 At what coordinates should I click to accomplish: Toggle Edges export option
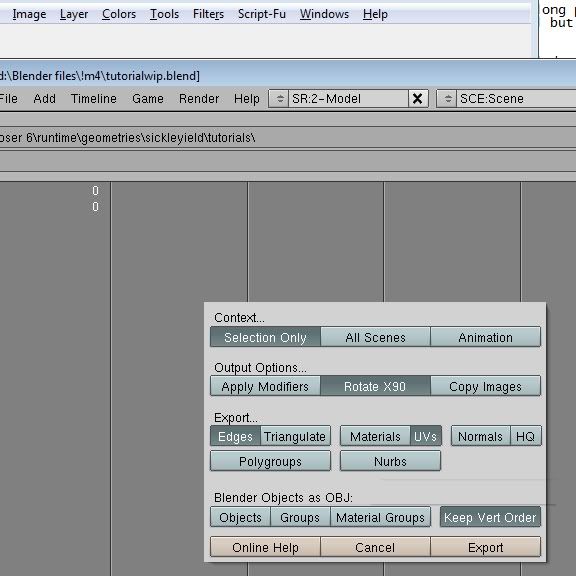coord(235,436)
